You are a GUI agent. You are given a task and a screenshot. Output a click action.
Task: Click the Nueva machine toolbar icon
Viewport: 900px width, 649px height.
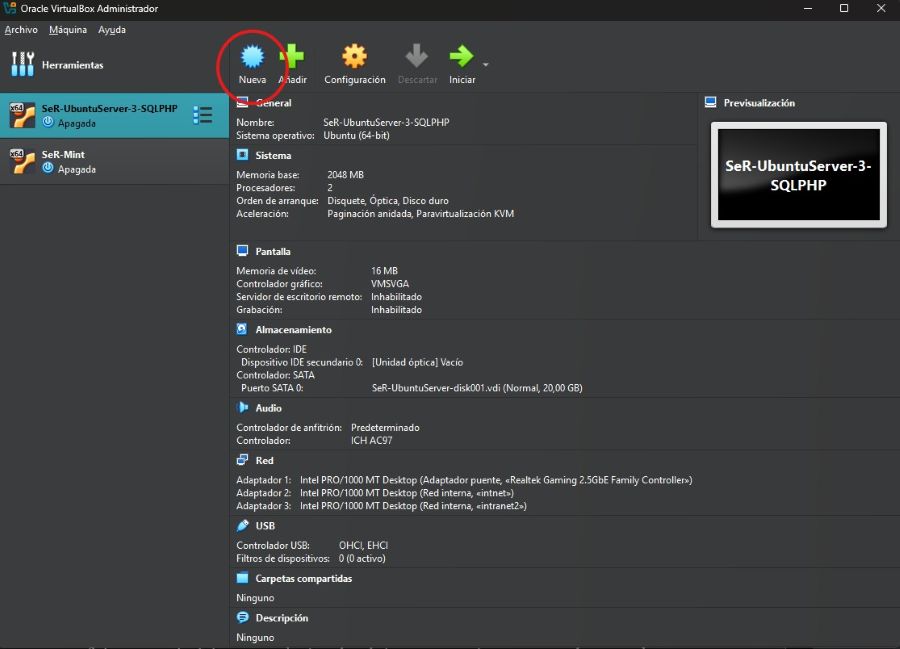(x=252, y=56)
